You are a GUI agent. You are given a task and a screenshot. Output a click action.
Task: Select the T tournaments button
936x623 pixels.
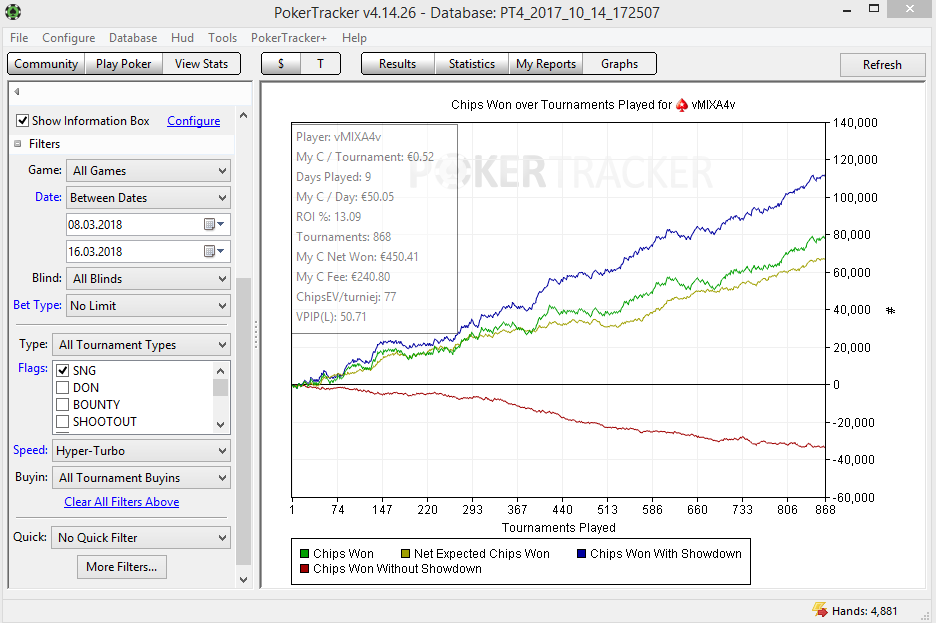[x=321, y=64]
